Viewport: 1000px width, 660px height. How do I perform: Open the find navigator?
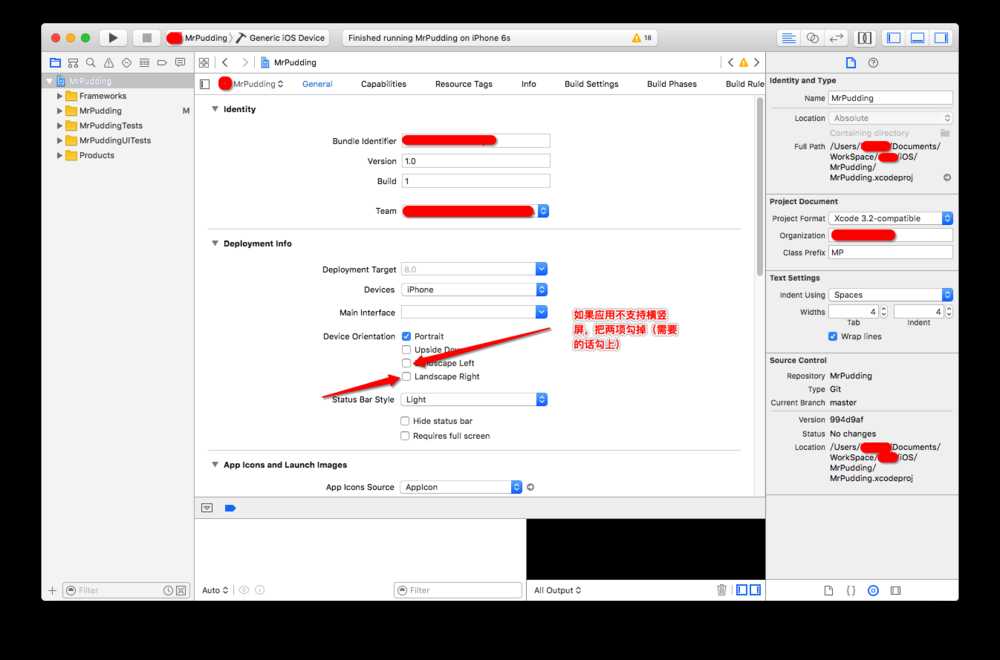[x=91, y=62]
